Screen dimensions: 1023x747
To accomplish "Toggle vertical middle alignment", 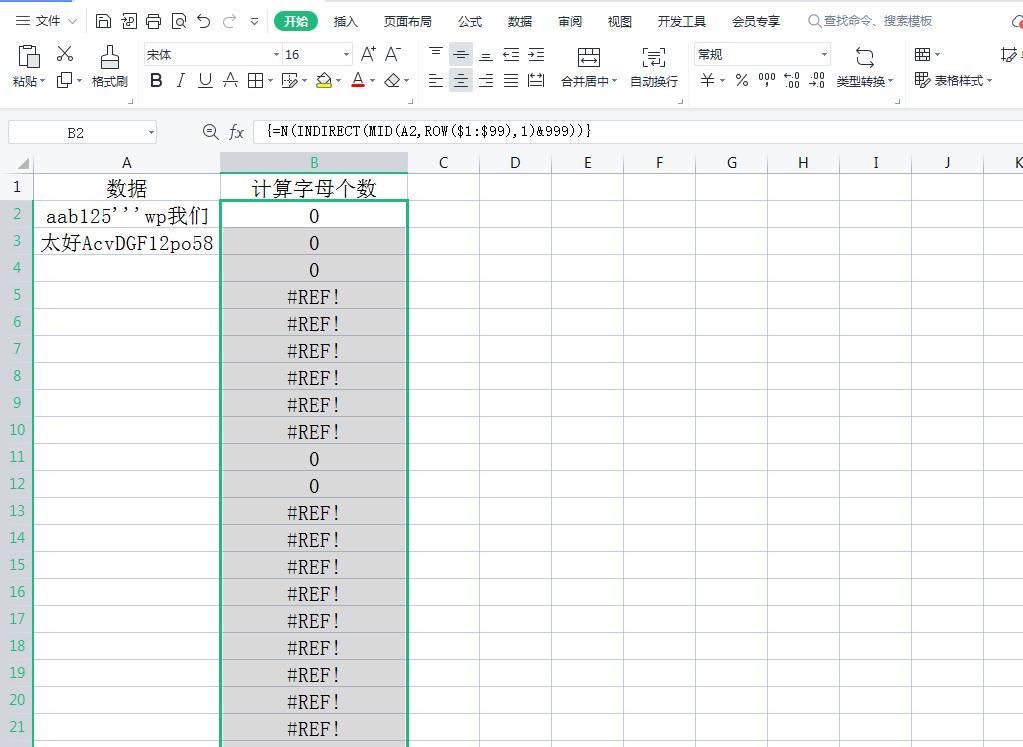I will (x=461, y=54).
